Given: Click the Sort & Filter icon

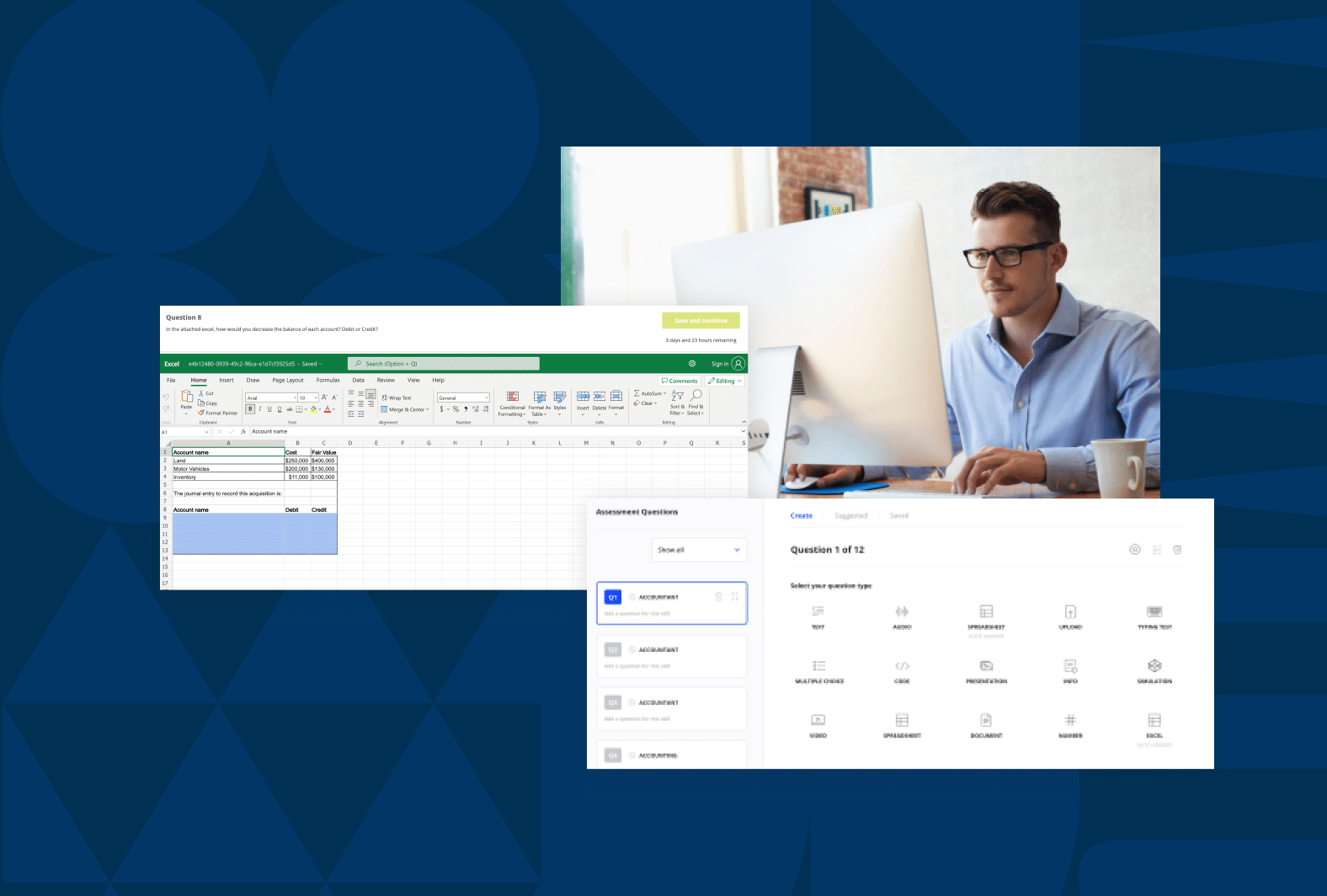Looking at the screenshot, I should point(677,395).
